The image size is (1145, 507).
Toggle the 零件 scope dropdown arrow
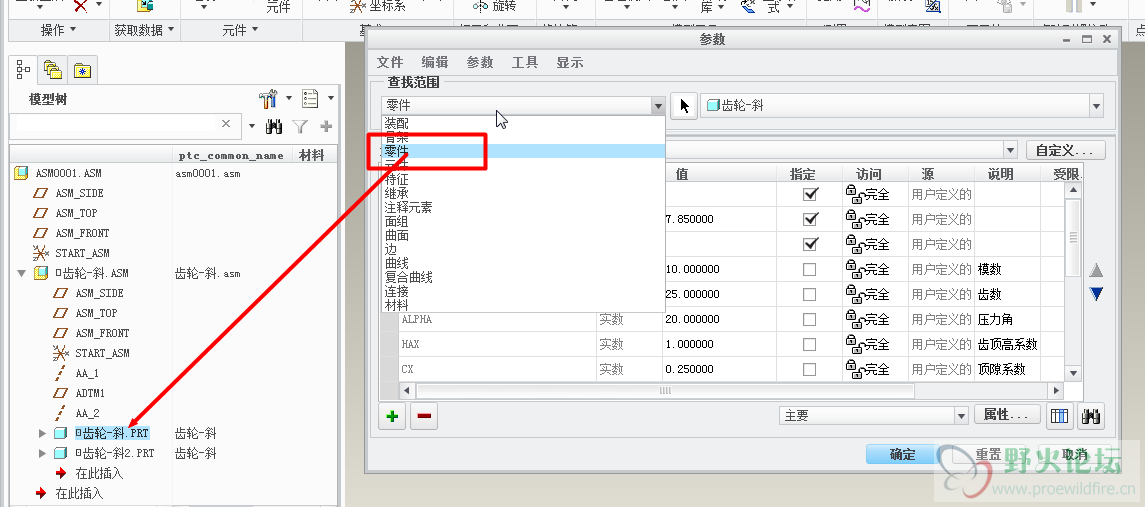point(658,106)
